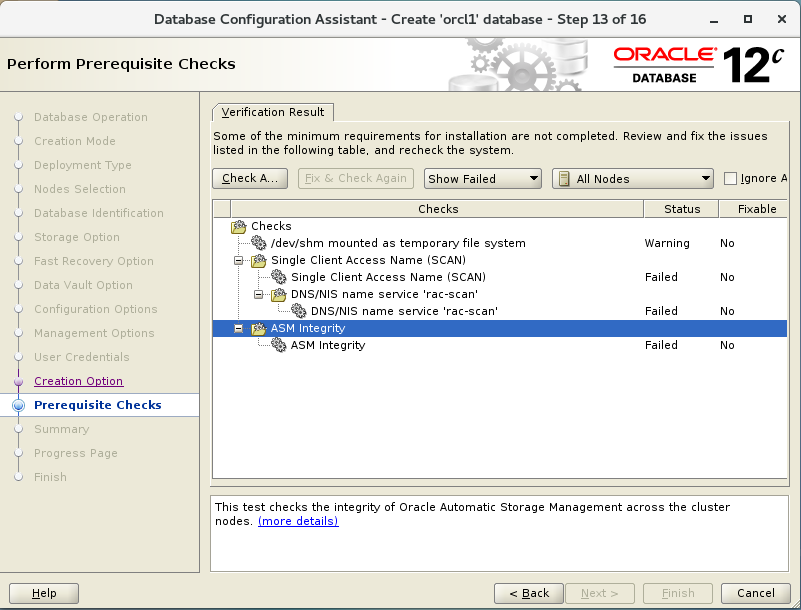Collapse the DNS/NIS name service 'rac-scan' group
This screenshot has height=610, width=801.
coord(258,295)
